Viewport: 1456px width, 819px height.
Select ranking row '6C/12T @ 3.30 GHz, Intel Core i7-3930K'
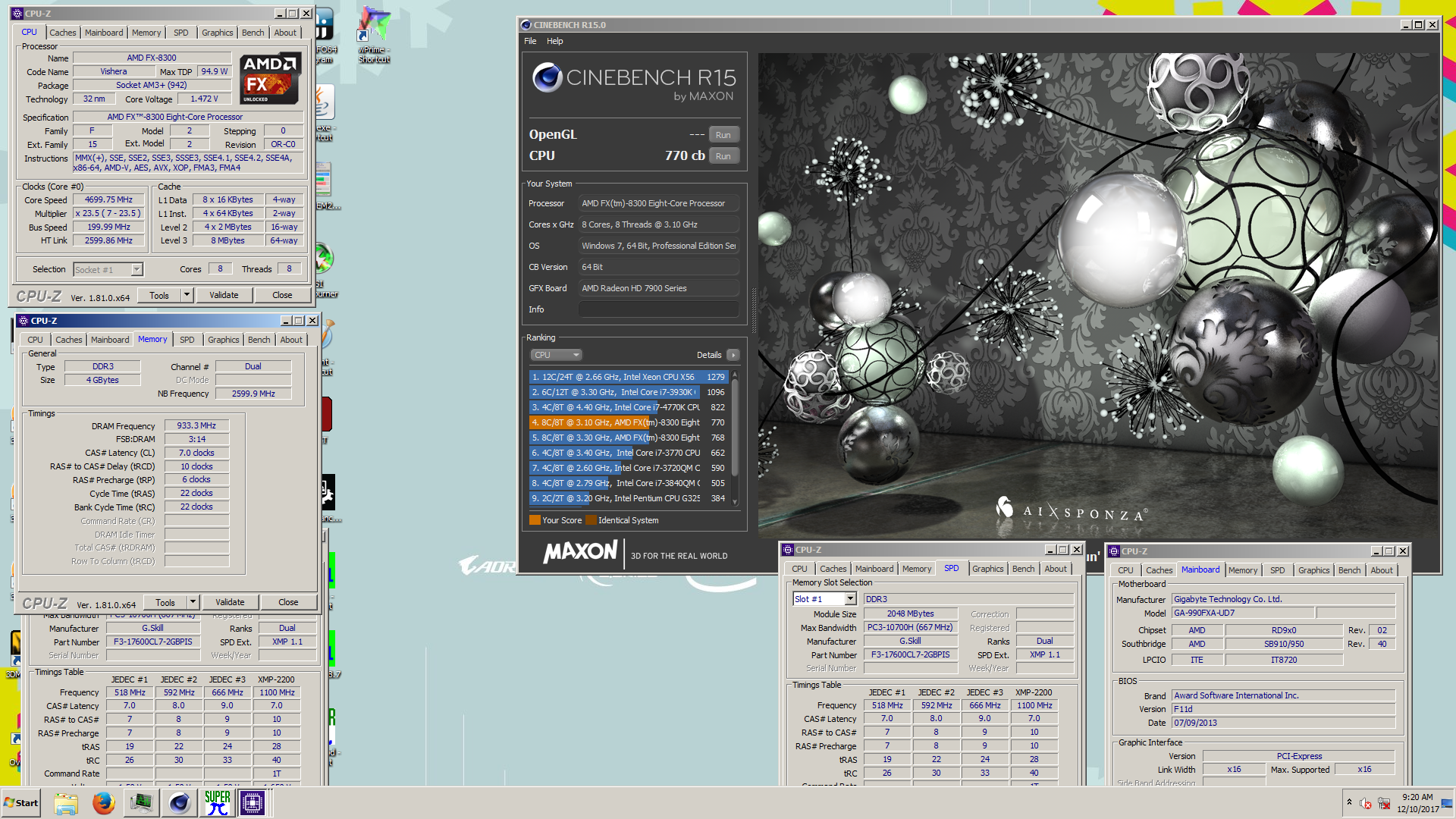pyautogui.click(x=629, y=392)
